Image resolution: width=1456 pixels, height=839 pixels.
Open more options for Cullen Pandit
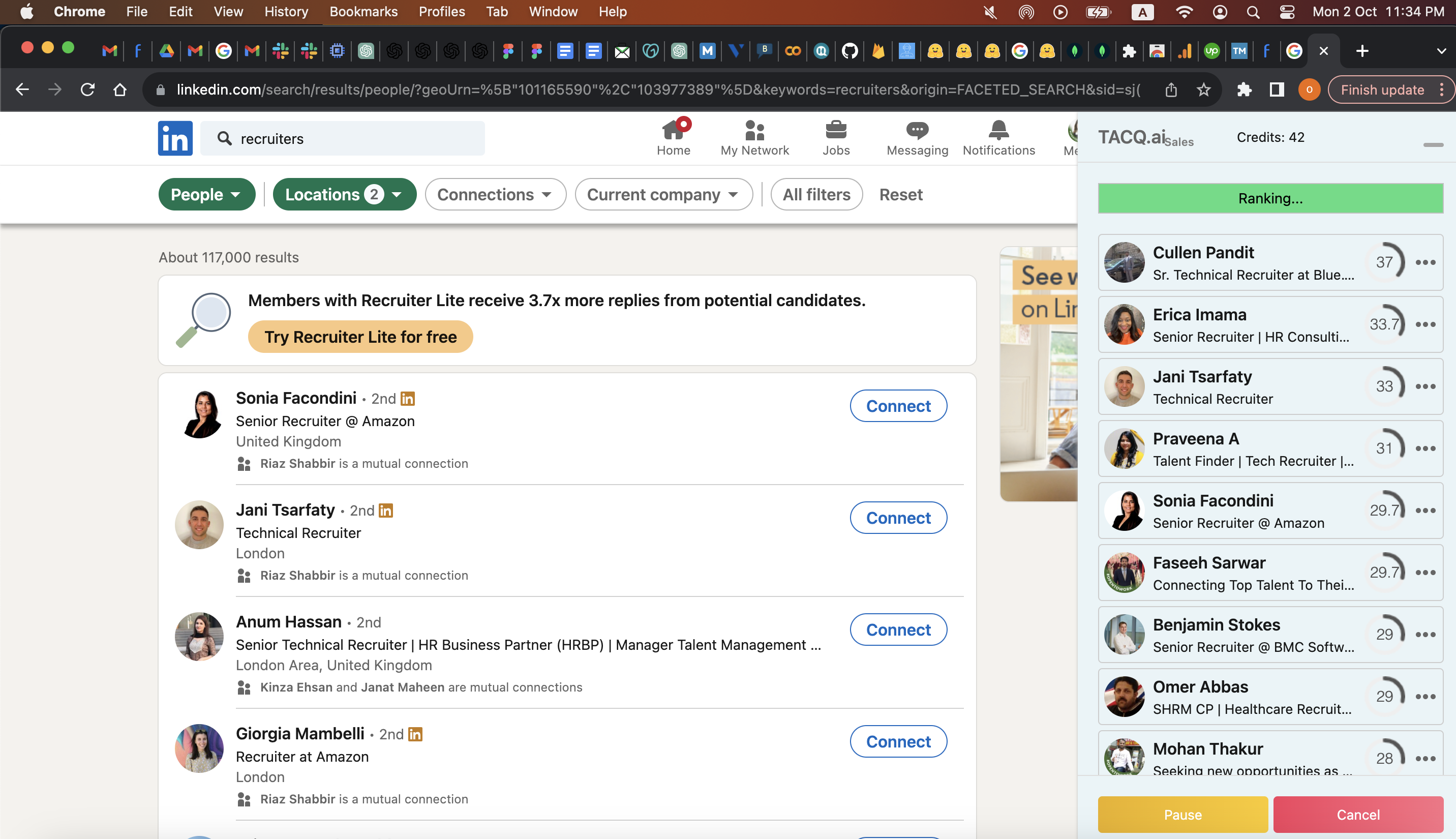tap(1425, 263)
